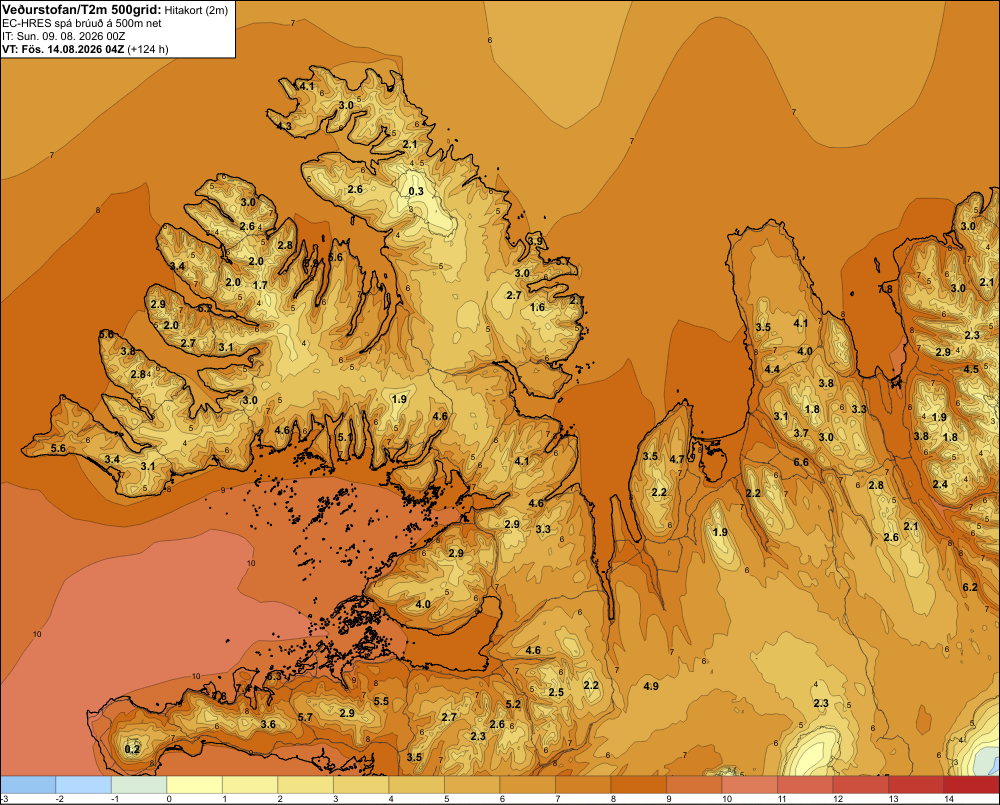Screen dimensions: 1000x805
Task: Click the 5.2 temperature value on the map
Action: click(513, 705)
